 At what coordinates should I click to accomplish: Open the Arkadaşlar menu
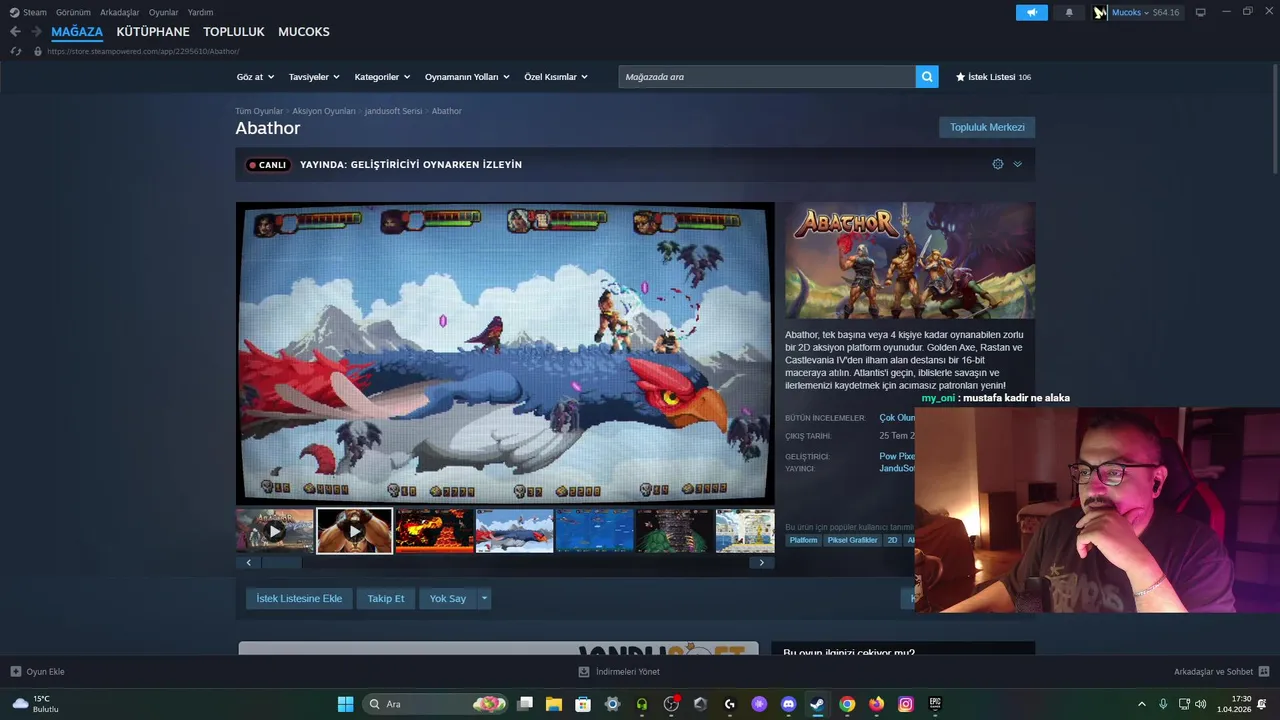point(120,12)
